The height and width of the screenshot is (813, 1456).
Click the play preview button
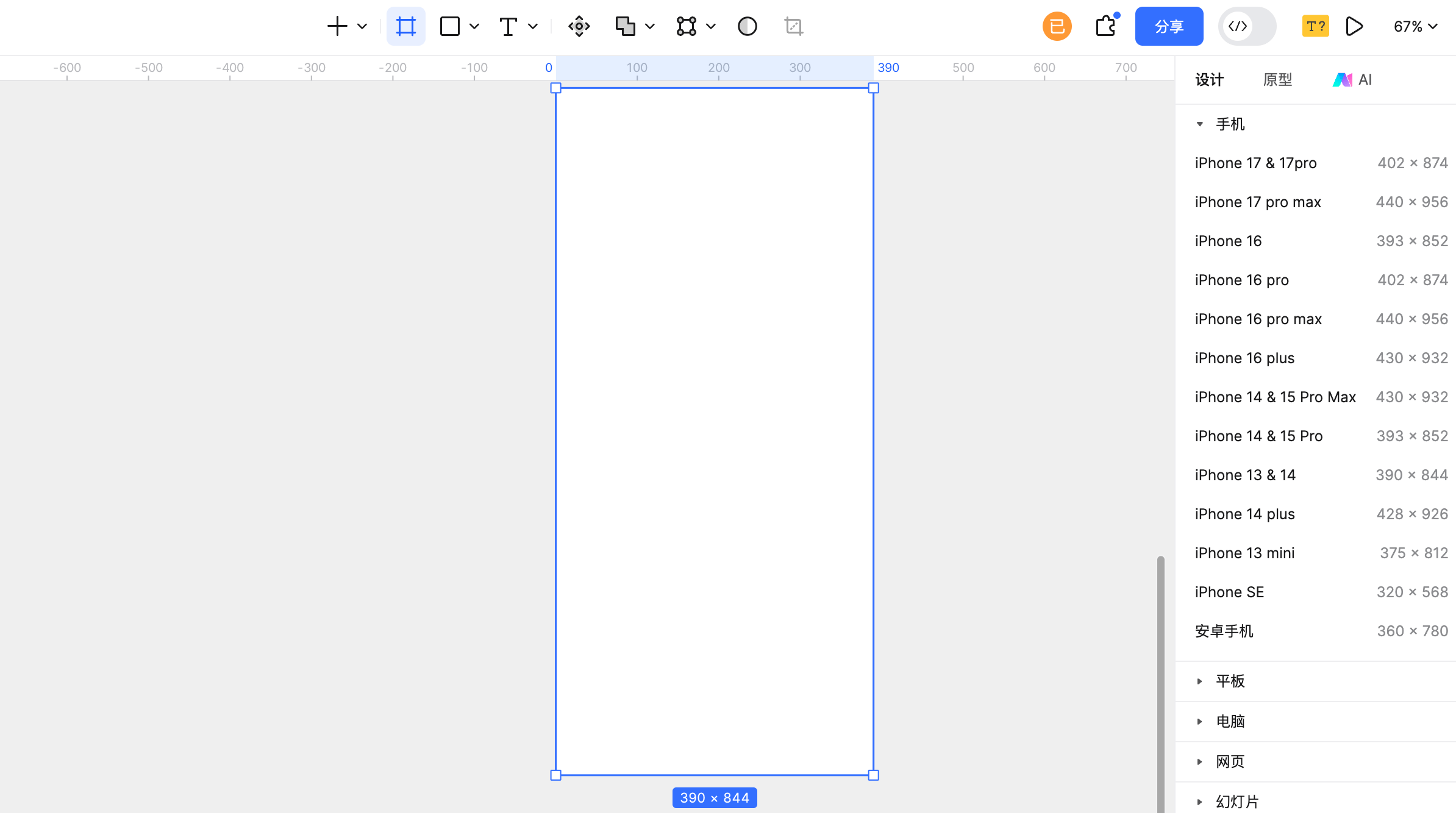click(1354, 26)
